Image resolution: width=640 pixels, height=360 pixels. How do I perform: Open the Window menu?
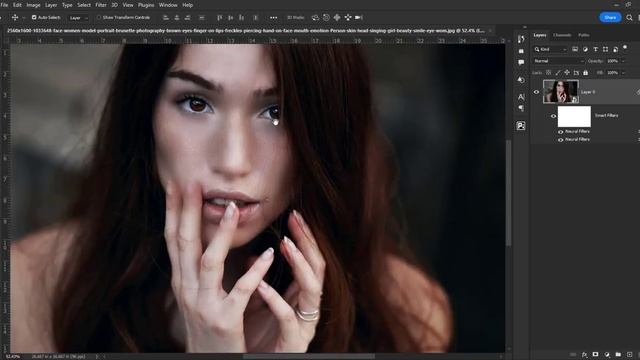pos(168,5)
